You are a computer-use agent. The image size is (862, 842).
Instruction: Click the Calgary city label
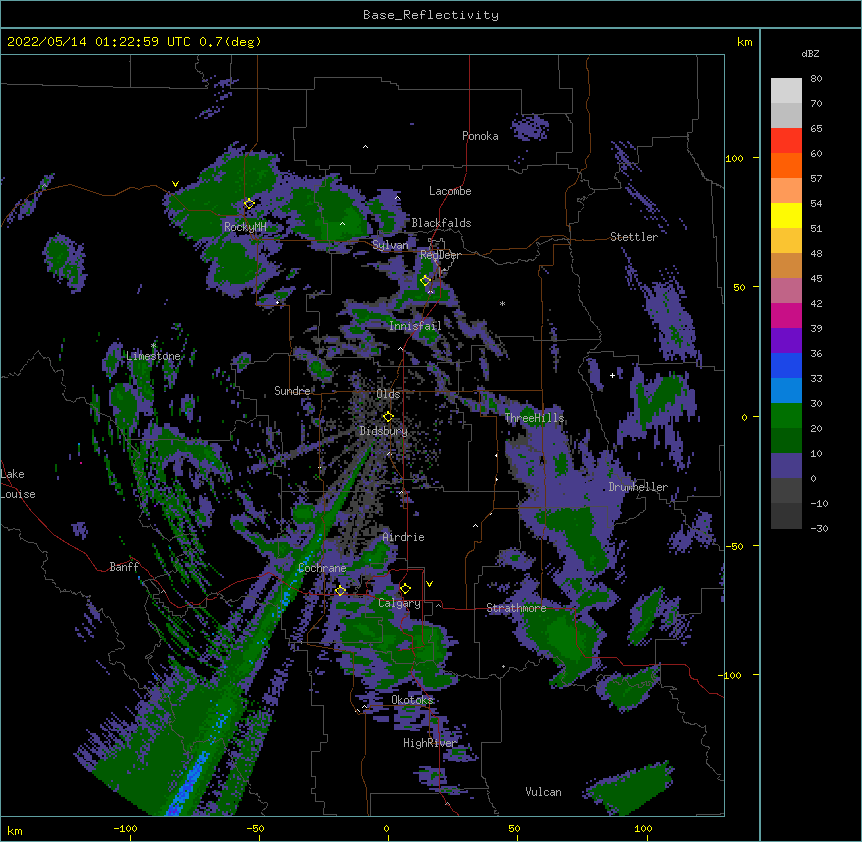click(399, 603)
